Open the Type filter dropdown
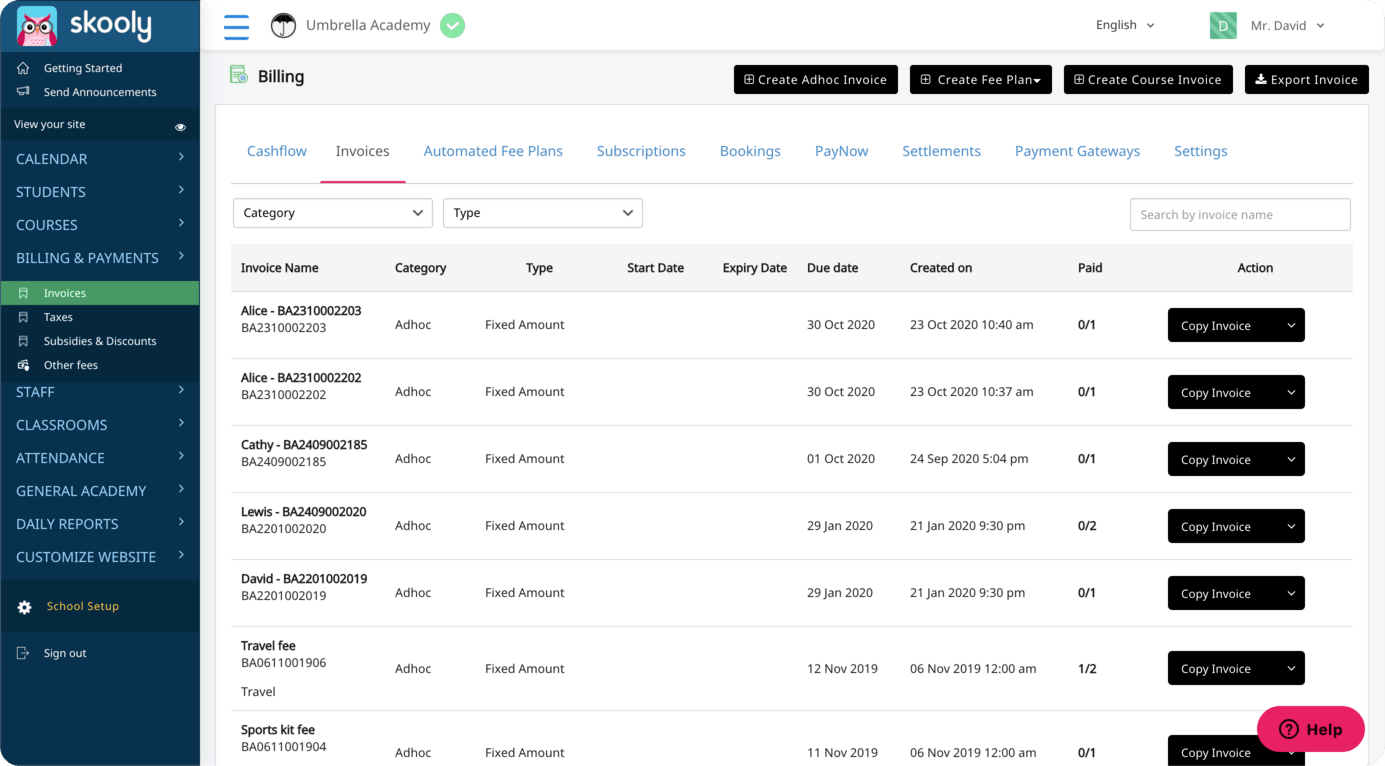1385x766 pixels. pyautogui.click(x=542, y=213)
